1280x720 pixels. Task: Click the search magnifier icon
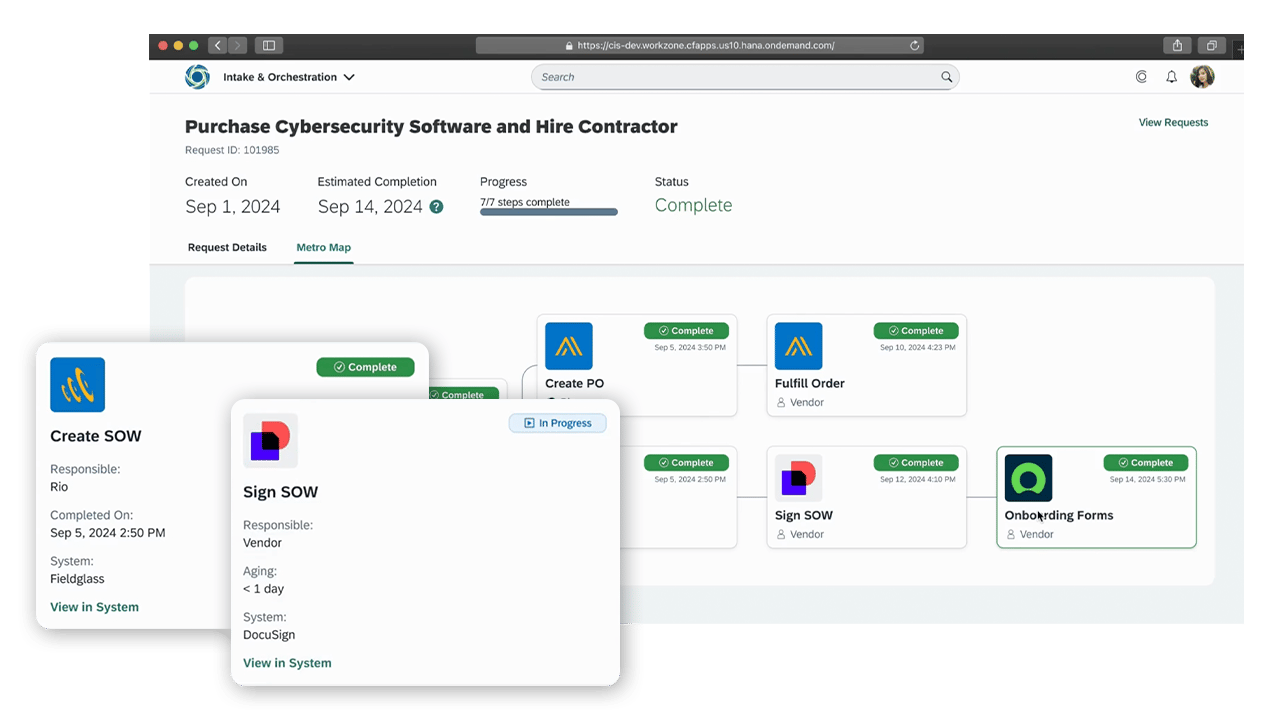(x=946, y=77)
